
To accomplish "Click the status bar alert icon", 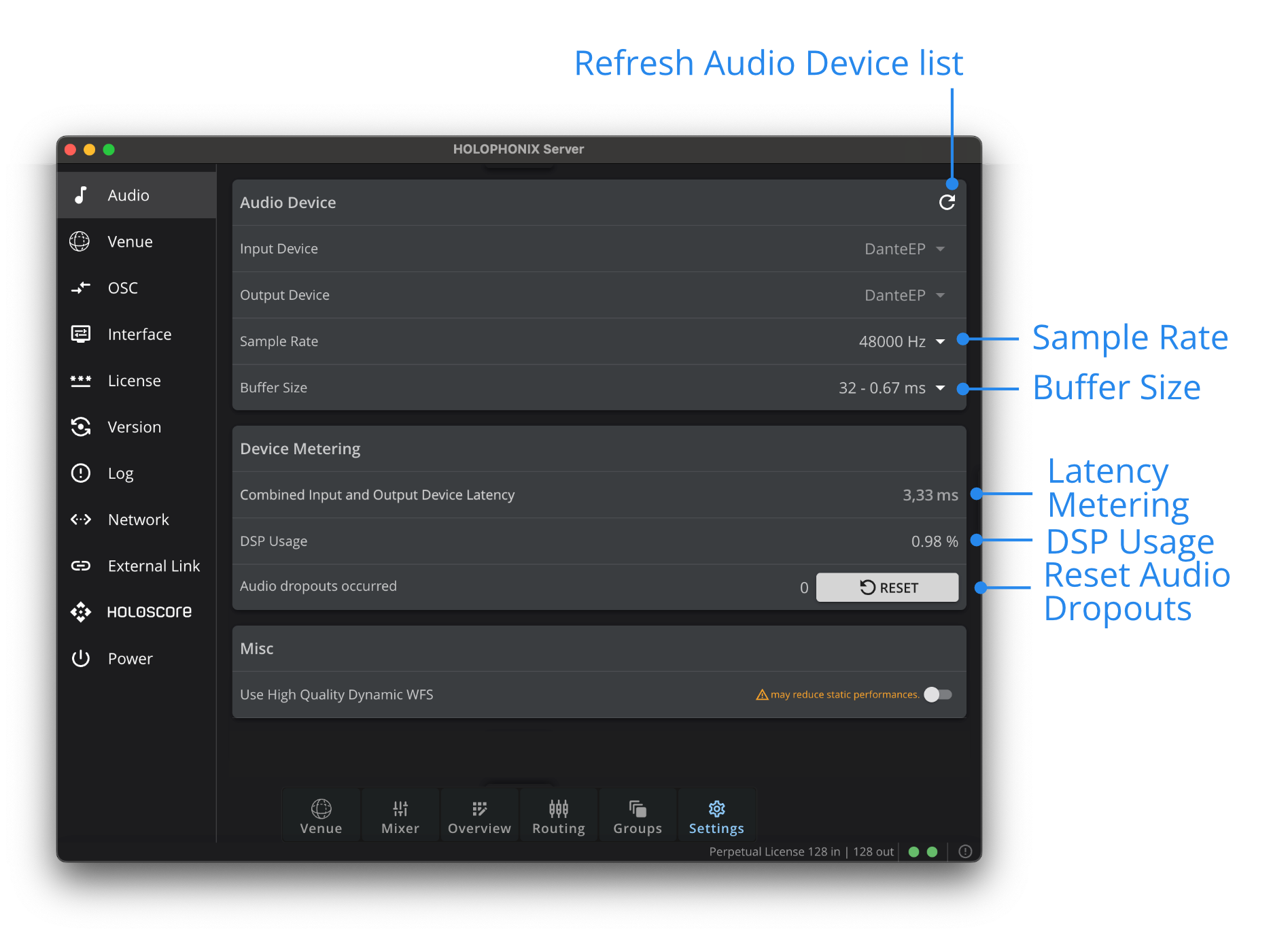I will [965, 851].
